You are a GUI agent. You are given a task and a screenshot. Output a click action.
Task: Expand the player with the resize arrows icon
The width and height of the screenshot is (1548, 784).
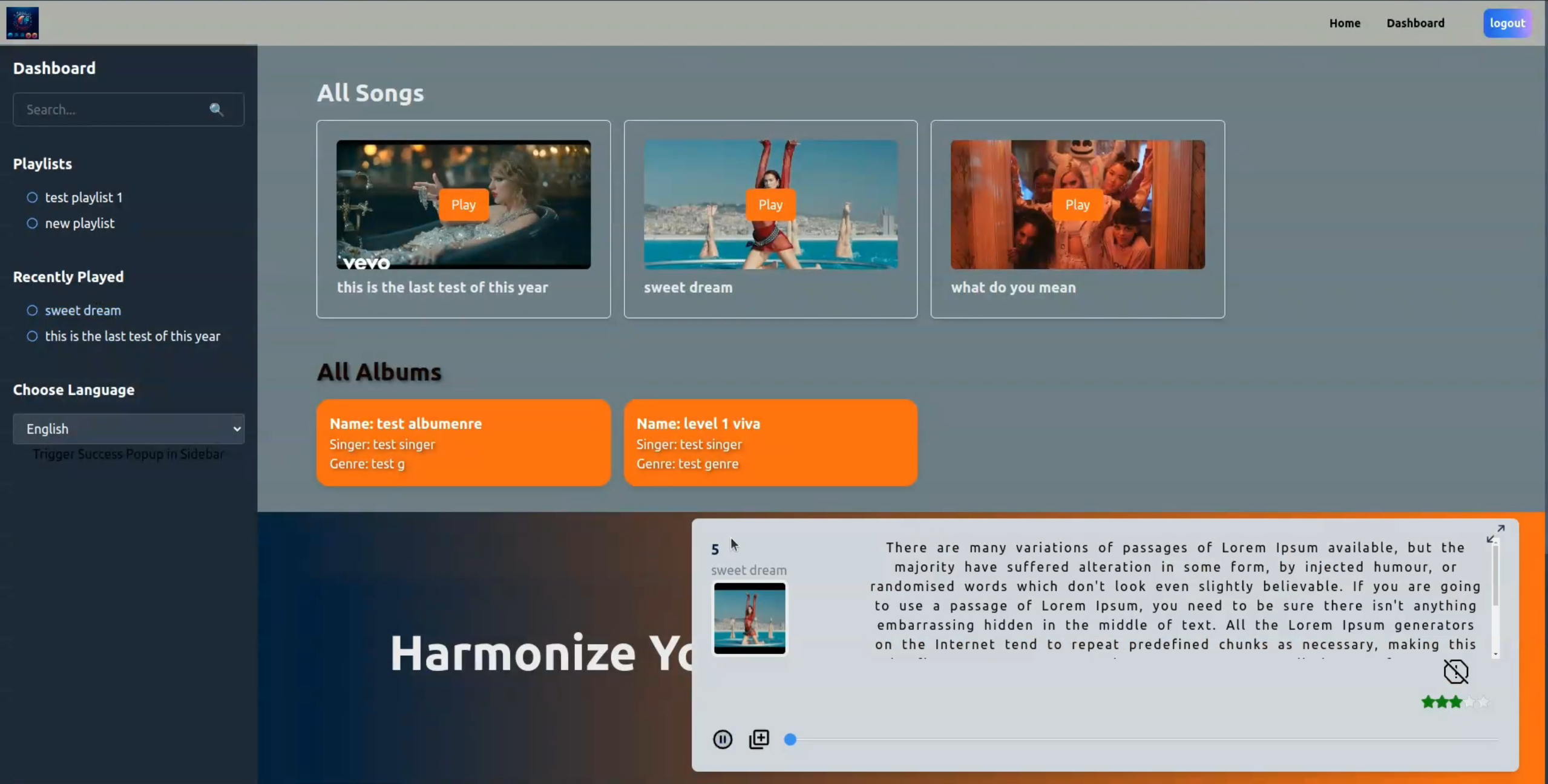click(x=1495, y=534)
